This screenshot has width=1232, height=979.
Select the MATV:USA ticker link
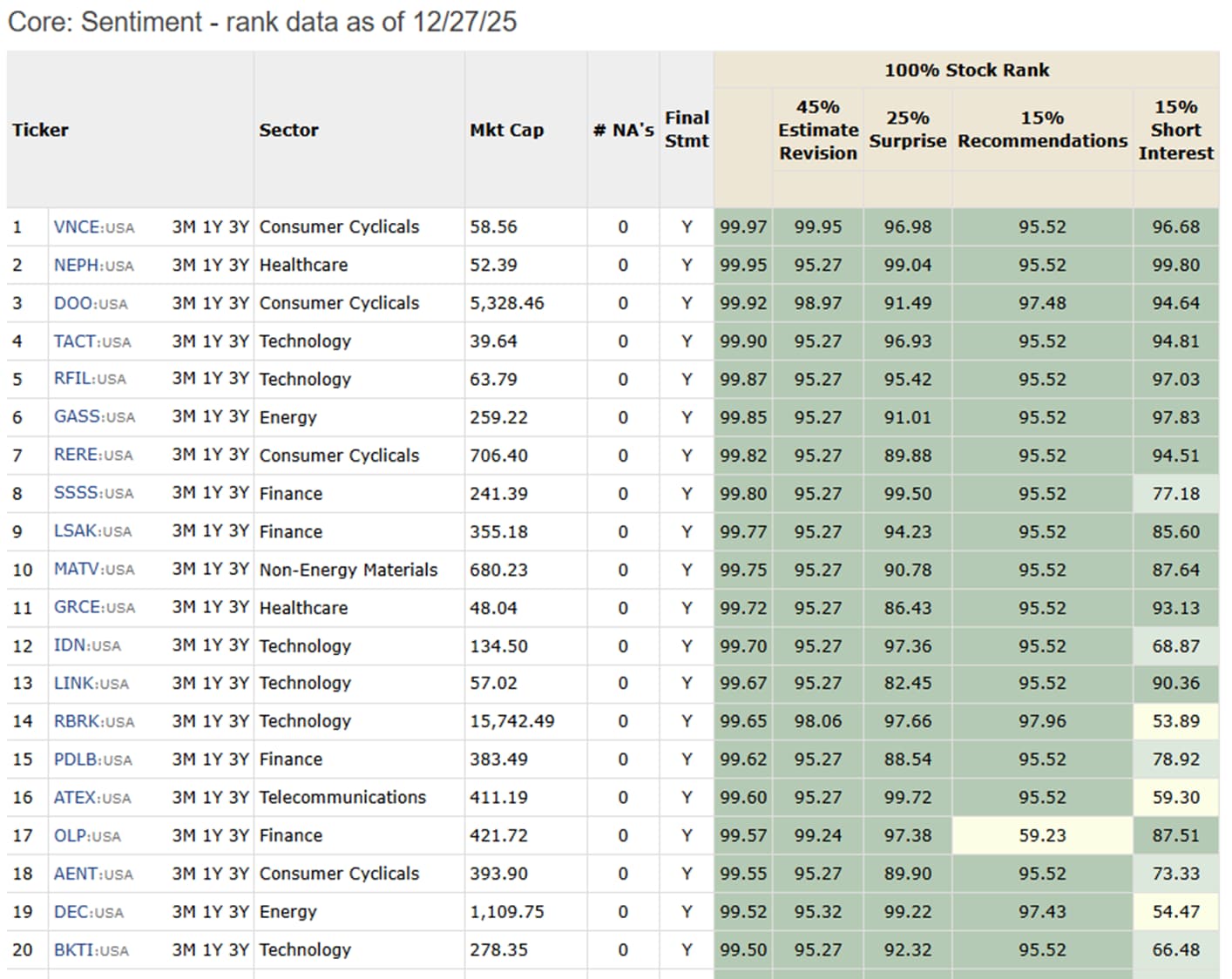tap(93, 570)
